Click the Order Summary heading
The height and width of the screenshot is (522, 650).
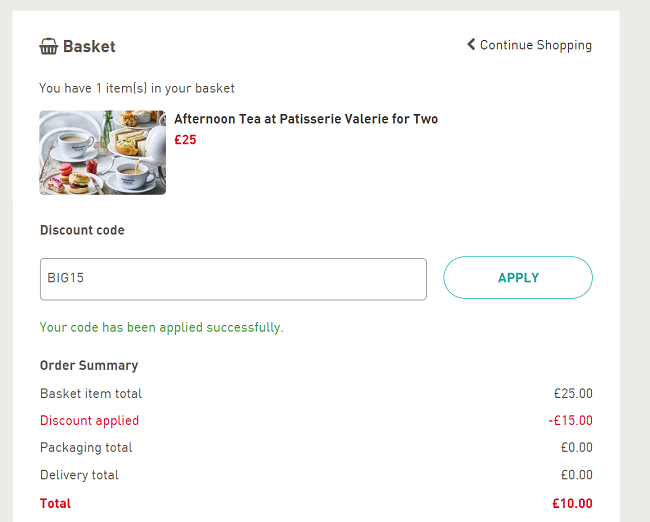coord(89,365)
